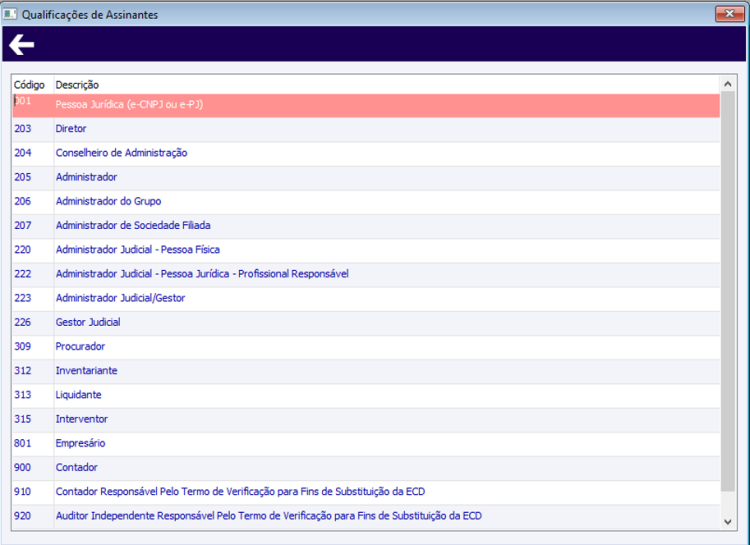Select Administrador do Grupo row

coord(366,202)
